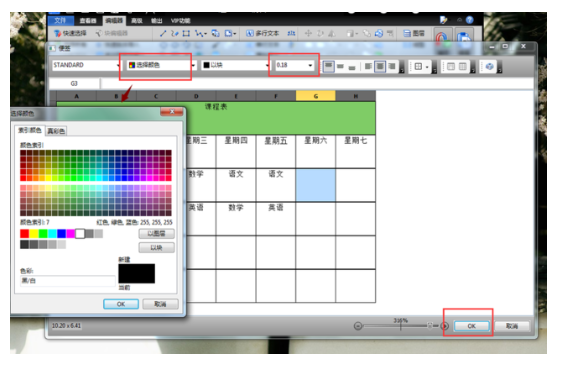Toggle right text alignment
This screenshot has height=368, width=561.
pos(392,67)
